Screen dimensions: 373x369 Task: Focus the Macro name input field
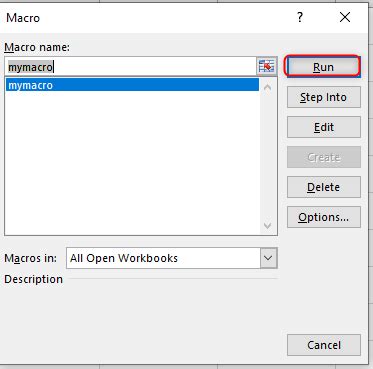pos(131,67)
